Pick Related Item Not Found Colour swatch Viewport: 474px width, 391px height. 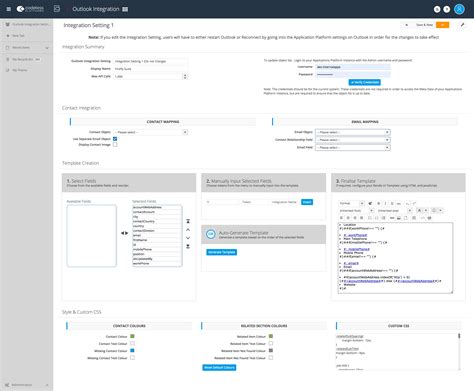pos(271,350)
